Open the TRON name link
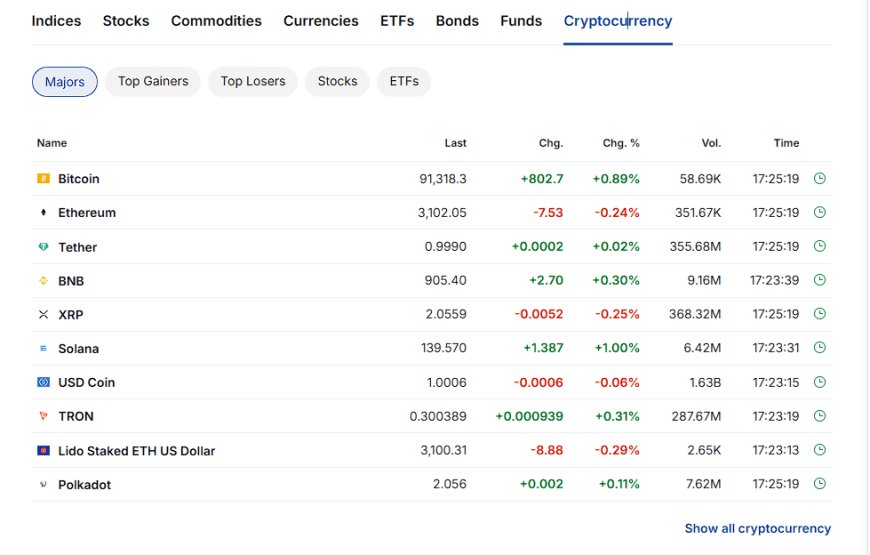This screenshot has width=870, height=555. pyautogui.click(x=76, y=416)
